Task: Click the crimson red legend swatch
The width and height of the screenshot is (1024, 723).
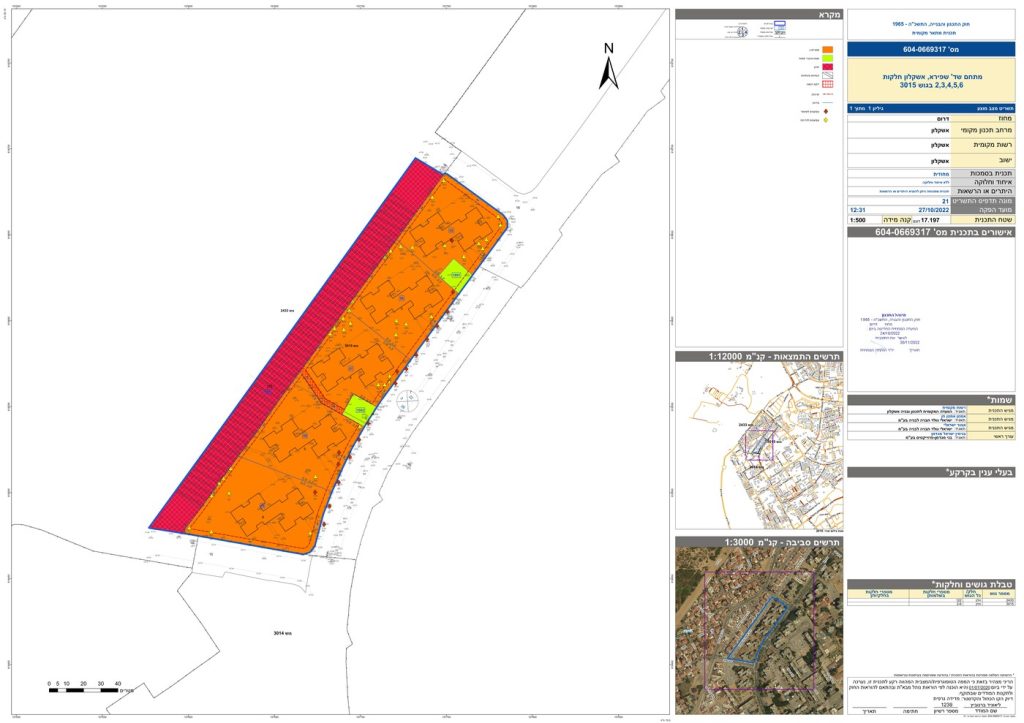Action: click(x=827, y=67)
